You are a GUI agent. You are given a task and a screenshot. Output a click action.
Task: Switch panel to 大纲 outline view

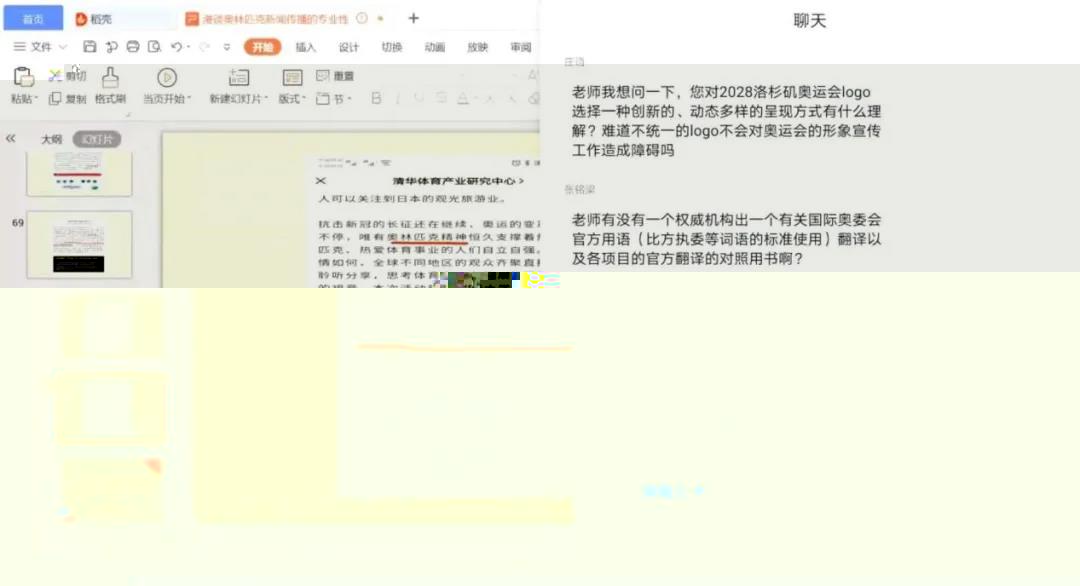pyautogui.click(x=52, y=139)
